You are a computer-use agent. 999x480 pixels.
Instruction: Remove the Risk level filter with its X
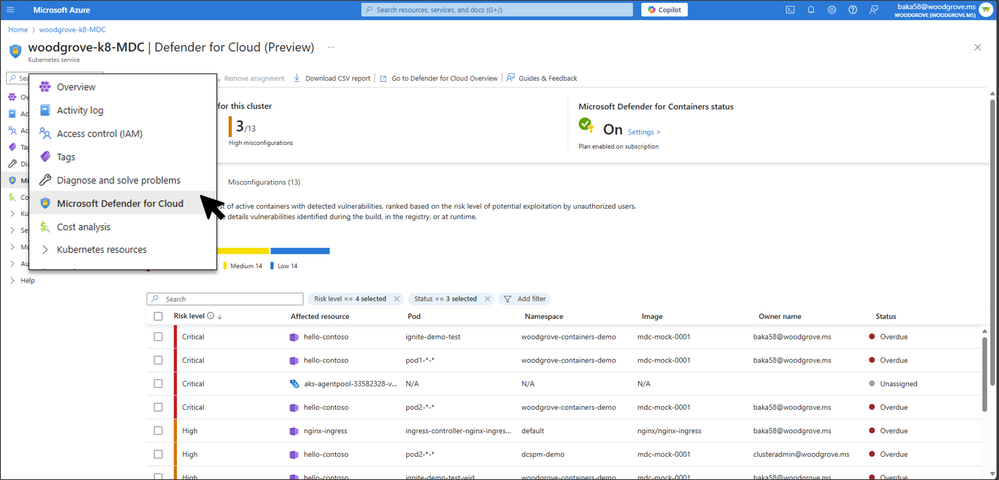pos(396,299)
